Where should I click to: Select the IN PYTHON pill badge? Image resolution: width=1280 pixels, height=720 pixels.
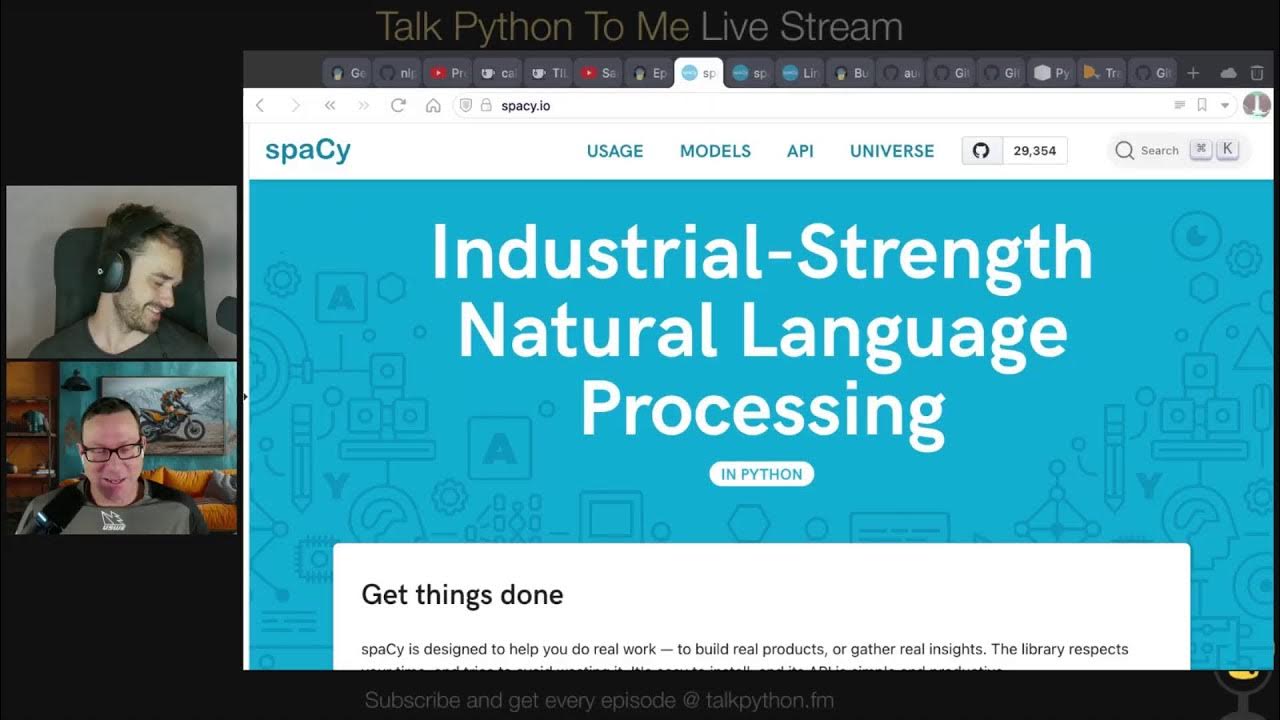(762, 474)
